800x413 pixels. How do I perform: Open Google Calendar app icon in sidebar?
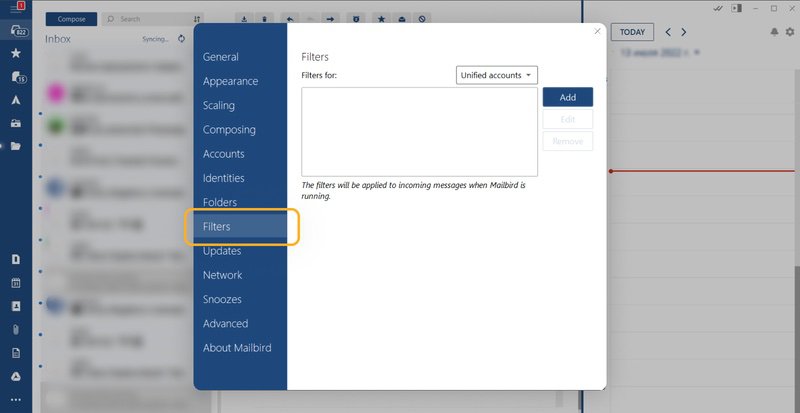(16, 283)
